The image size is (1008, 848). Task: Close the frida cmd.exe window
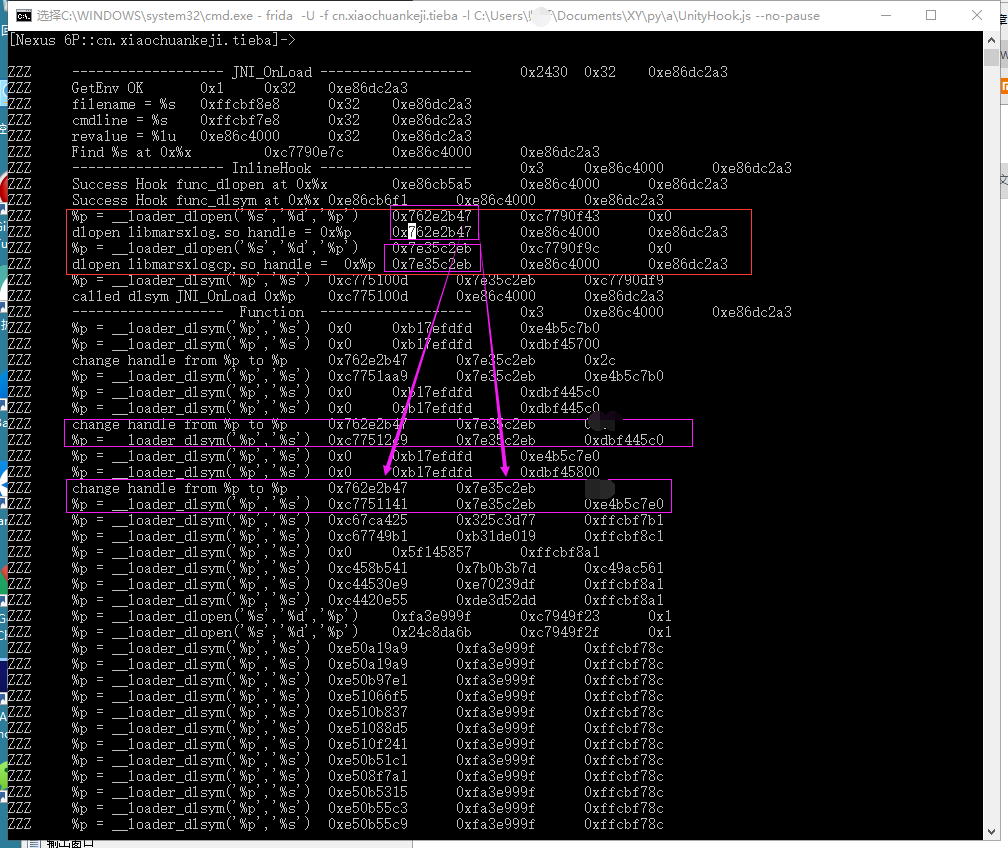click(x=976, y=15)
